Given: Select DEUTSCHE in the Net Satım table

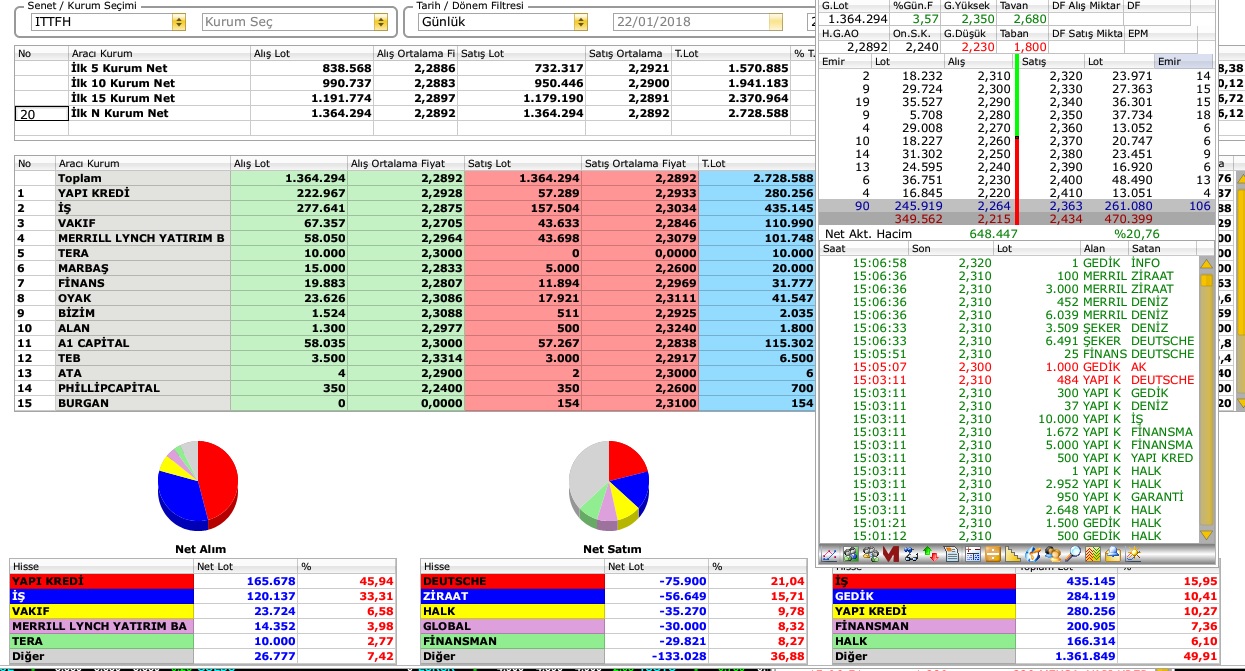Looking at the screenshot, I should coord(614,581).
